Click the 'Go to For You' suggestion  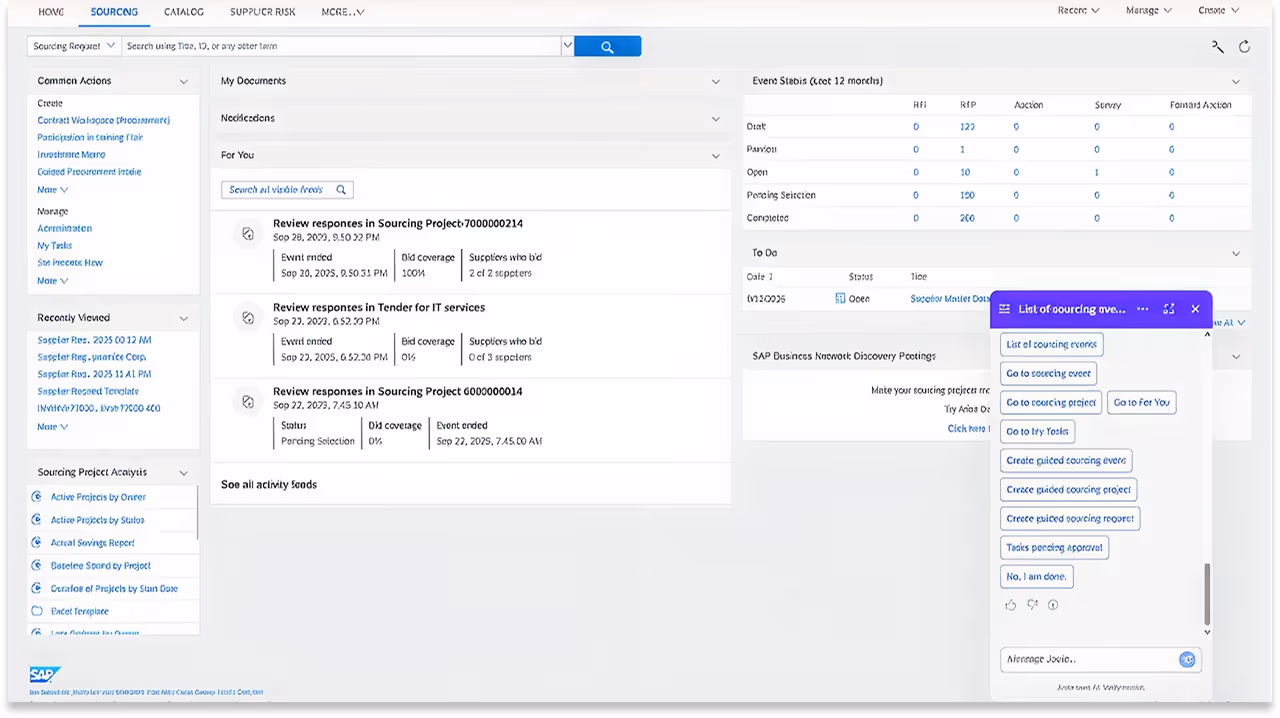click(1141, 402)
